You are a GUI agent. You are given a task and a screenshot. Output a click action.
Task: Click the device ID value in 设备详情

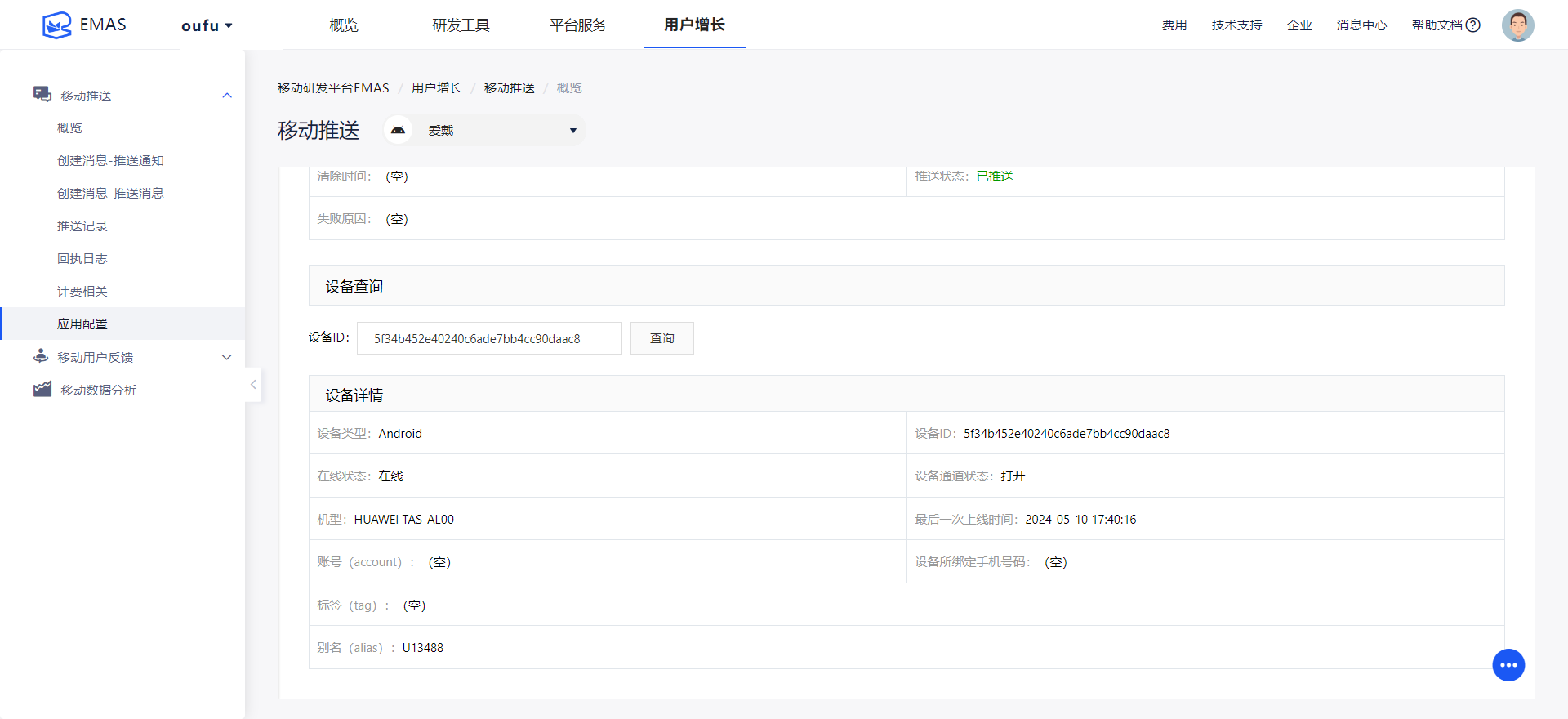tap(1067, 433)
